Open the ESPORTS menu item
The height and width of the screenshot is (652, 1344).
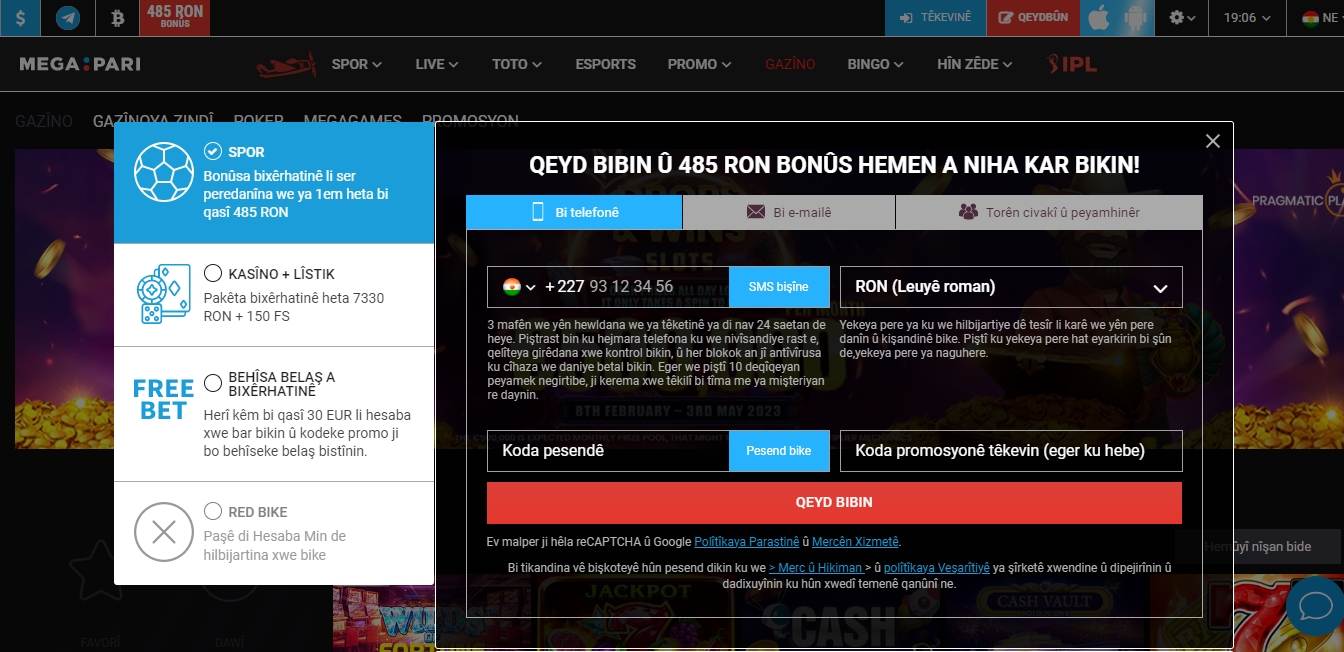605,64
